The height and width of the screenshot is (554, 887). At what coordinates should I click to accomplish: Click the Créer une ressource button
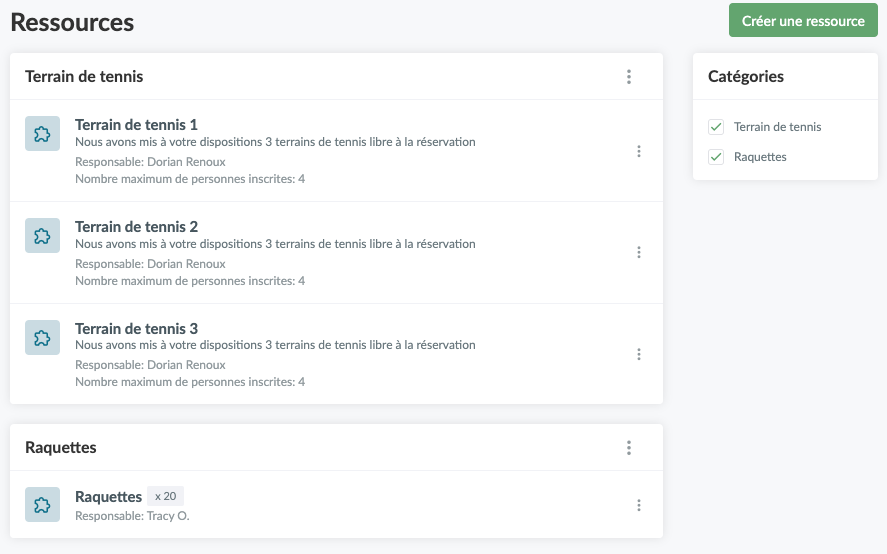(x=803, y=20)
